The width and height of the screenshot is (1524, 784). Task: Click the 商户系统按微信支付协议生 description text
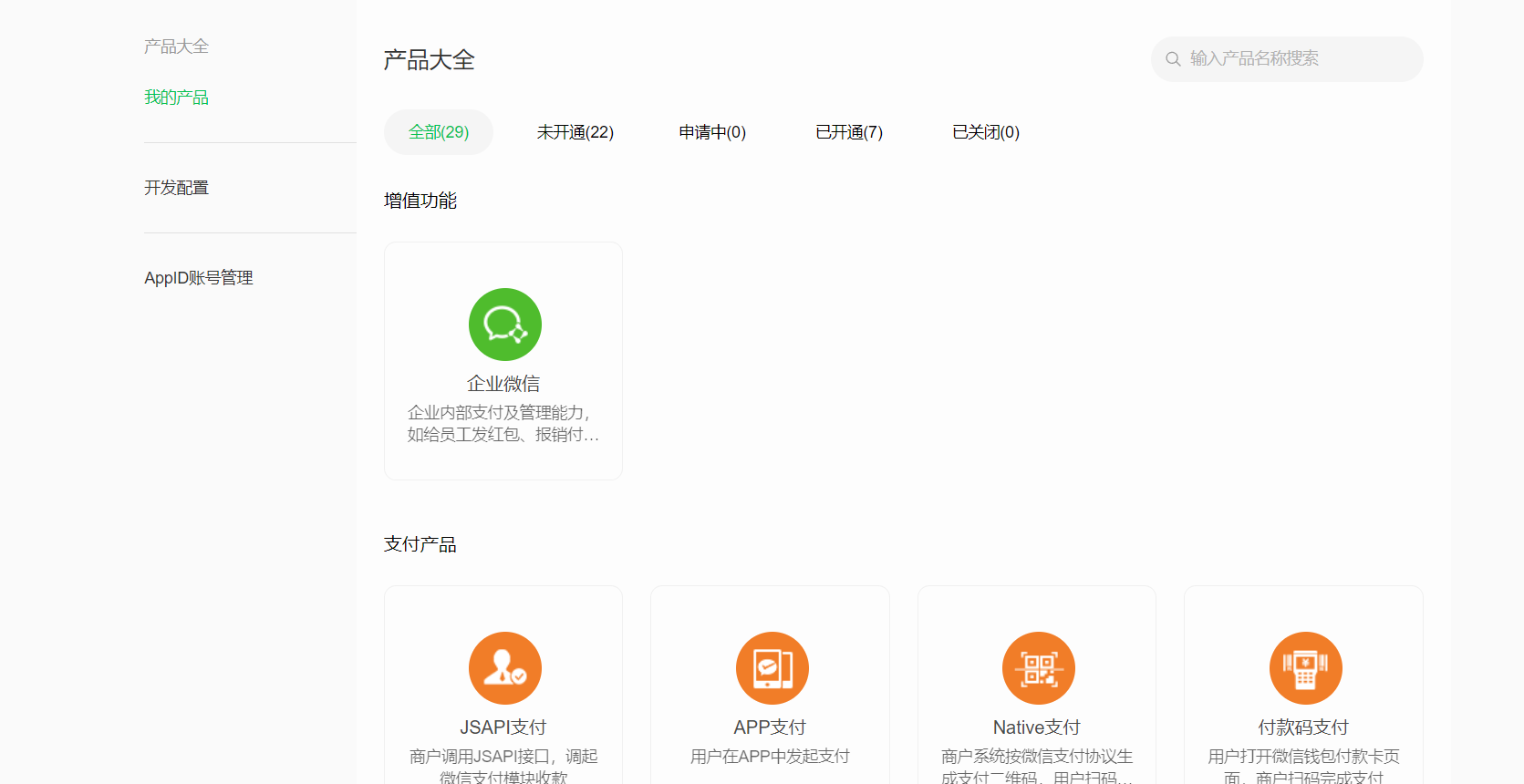tap(1037, 766)
